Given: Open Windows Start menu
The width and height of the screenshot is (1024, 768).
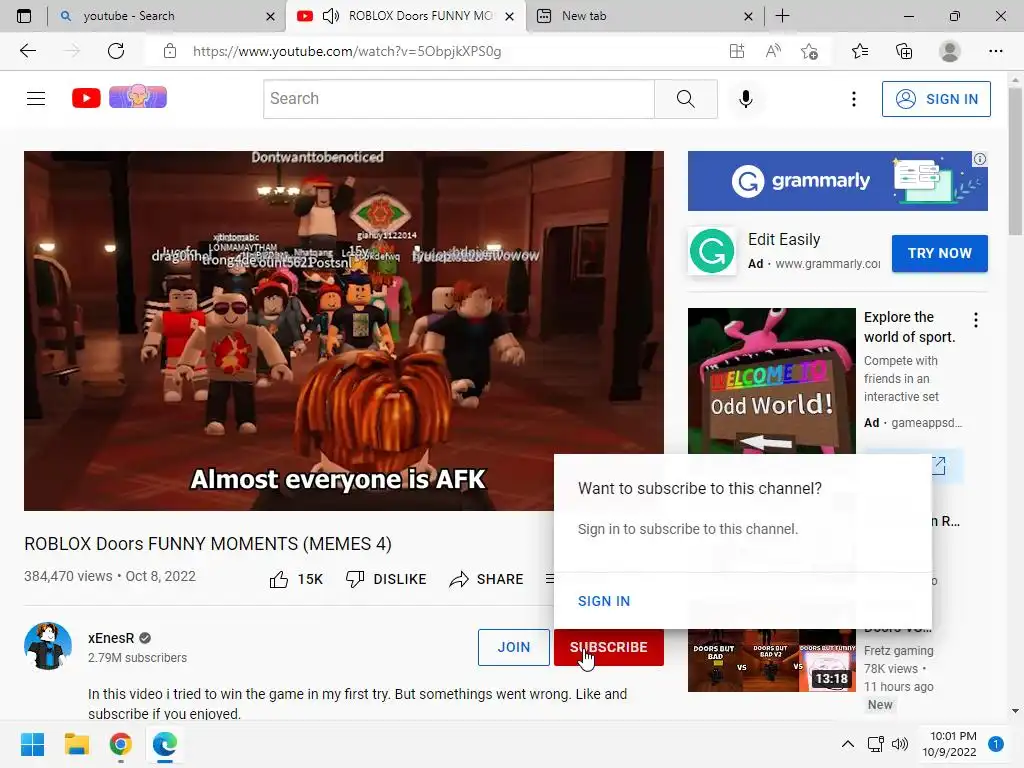Looking at the screenshot, I should (33, 744).
